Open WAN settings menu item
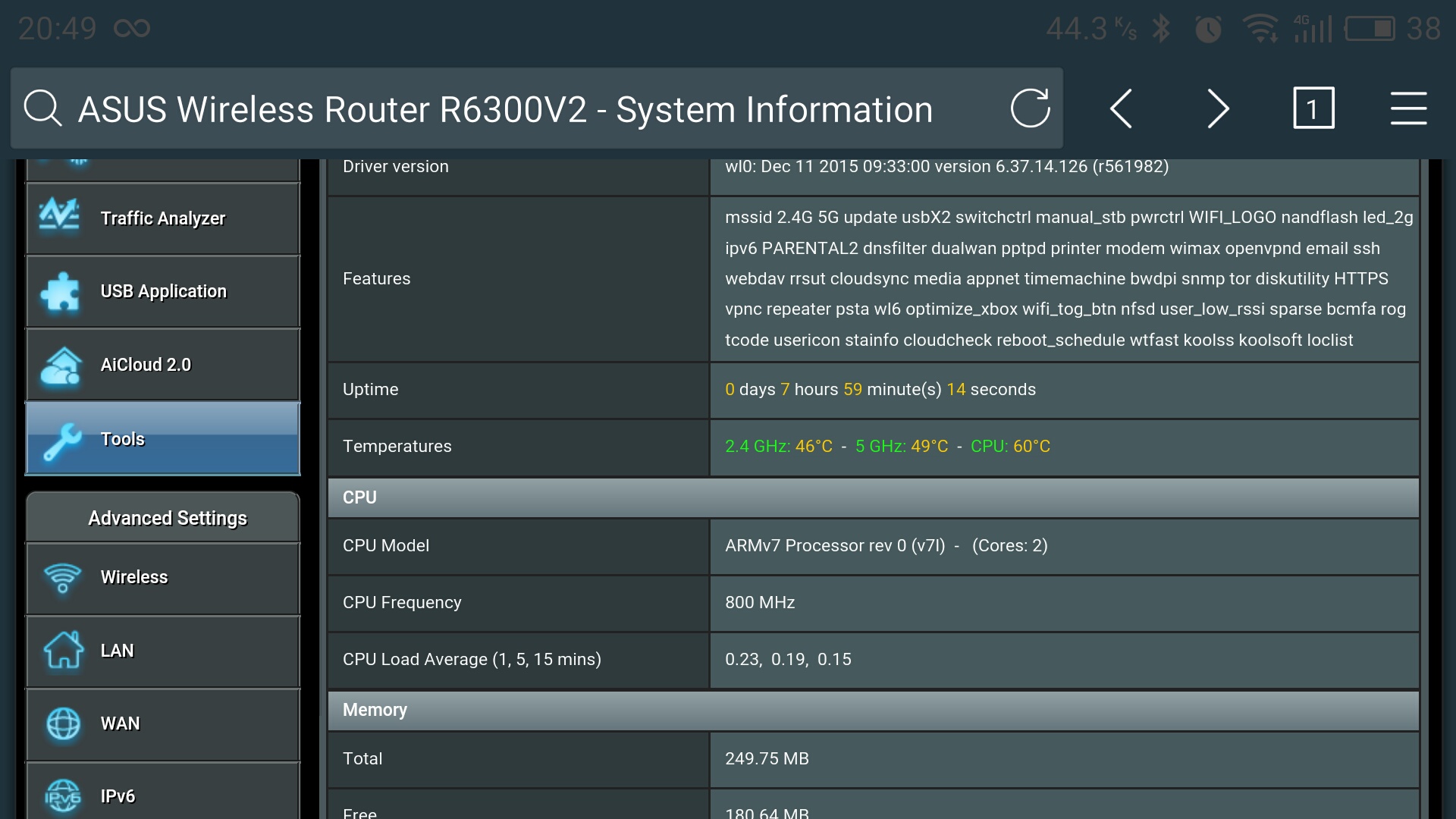The width and height of the screenshot is (1456, 819). pyautogui.click(x=163, y=724)
